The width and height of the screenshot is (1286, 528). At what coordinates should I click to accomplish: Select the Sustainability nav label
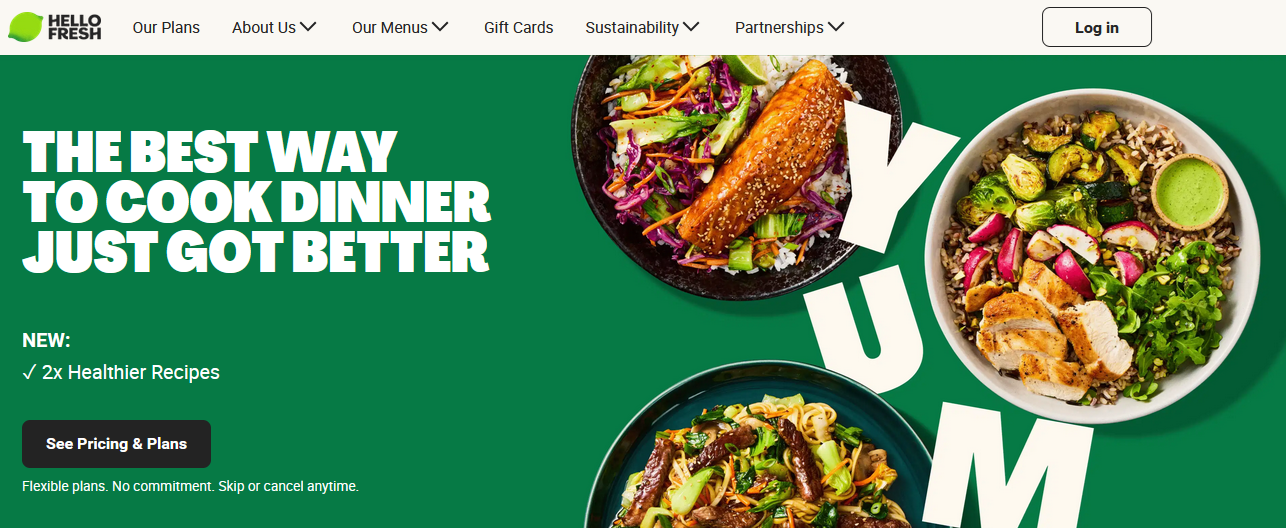click(632, 28)
